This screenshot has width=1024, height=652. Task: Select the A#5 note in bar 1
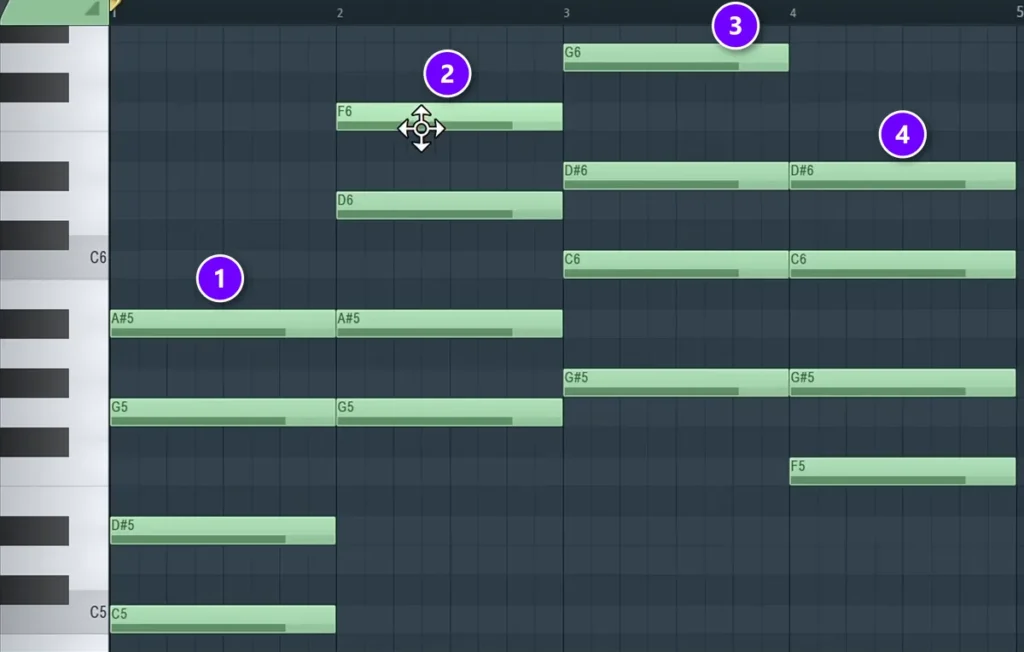tap(223, 323)
